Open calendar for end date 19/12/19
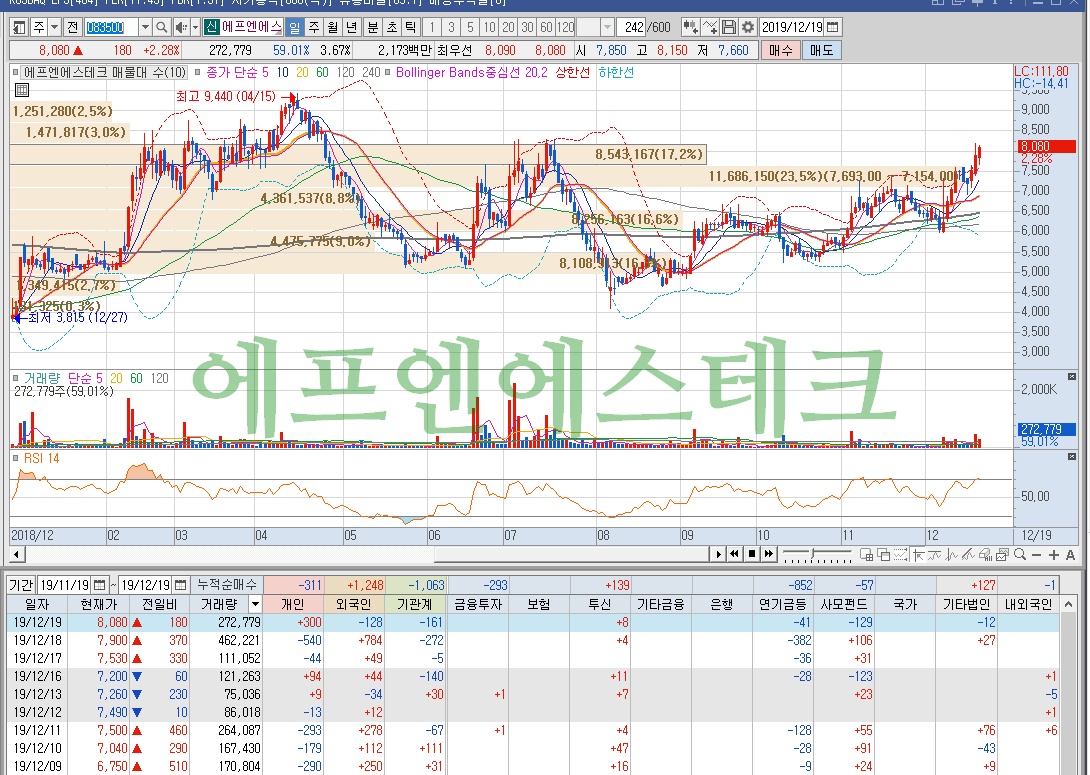The width and height of the screenshot is (1090, 775). pyautogui.click(x=180, y=585)
